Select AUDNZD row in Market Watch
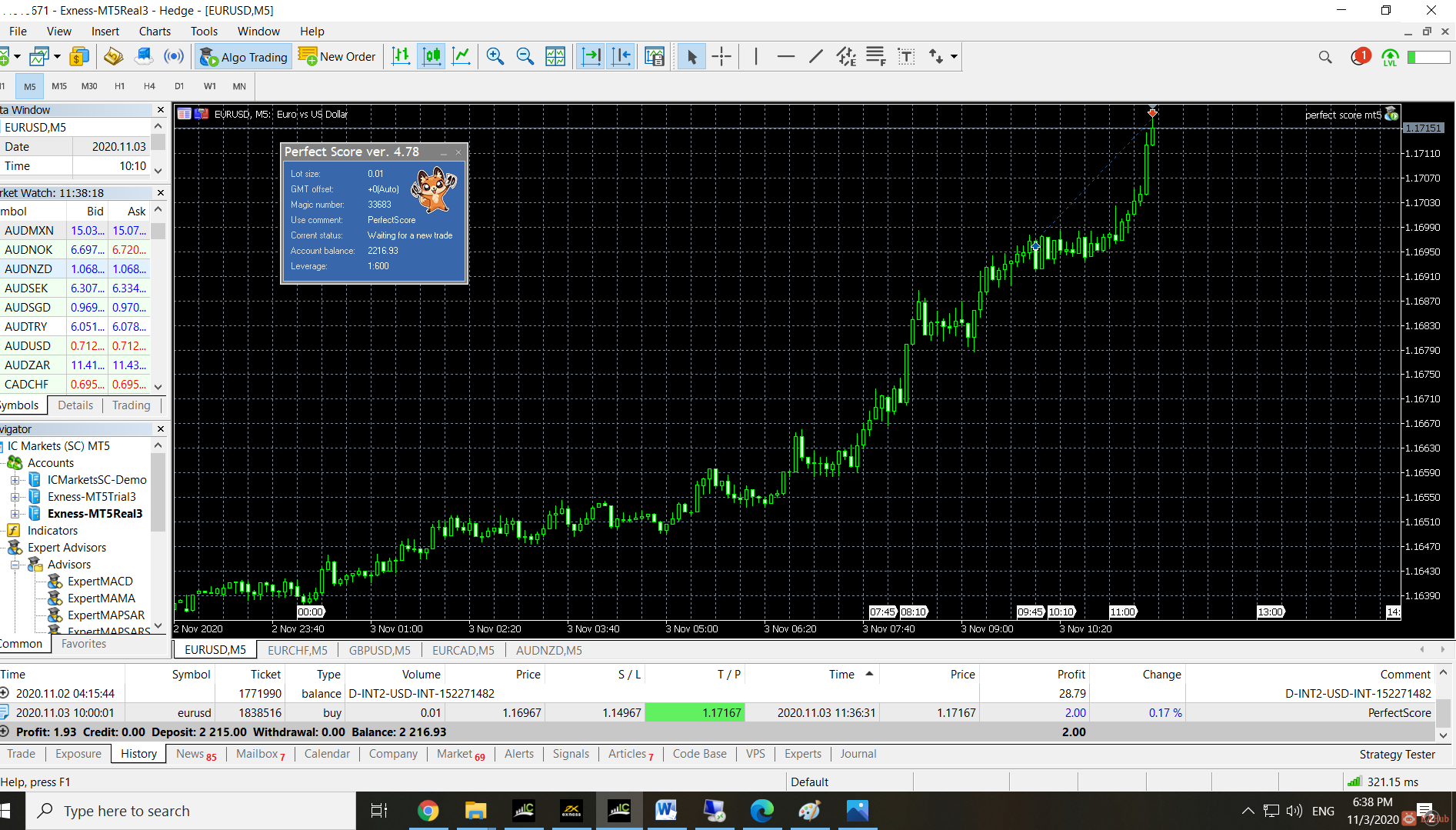The height and width of the screenshot is (830, 1456). click(x=76, y=269)
